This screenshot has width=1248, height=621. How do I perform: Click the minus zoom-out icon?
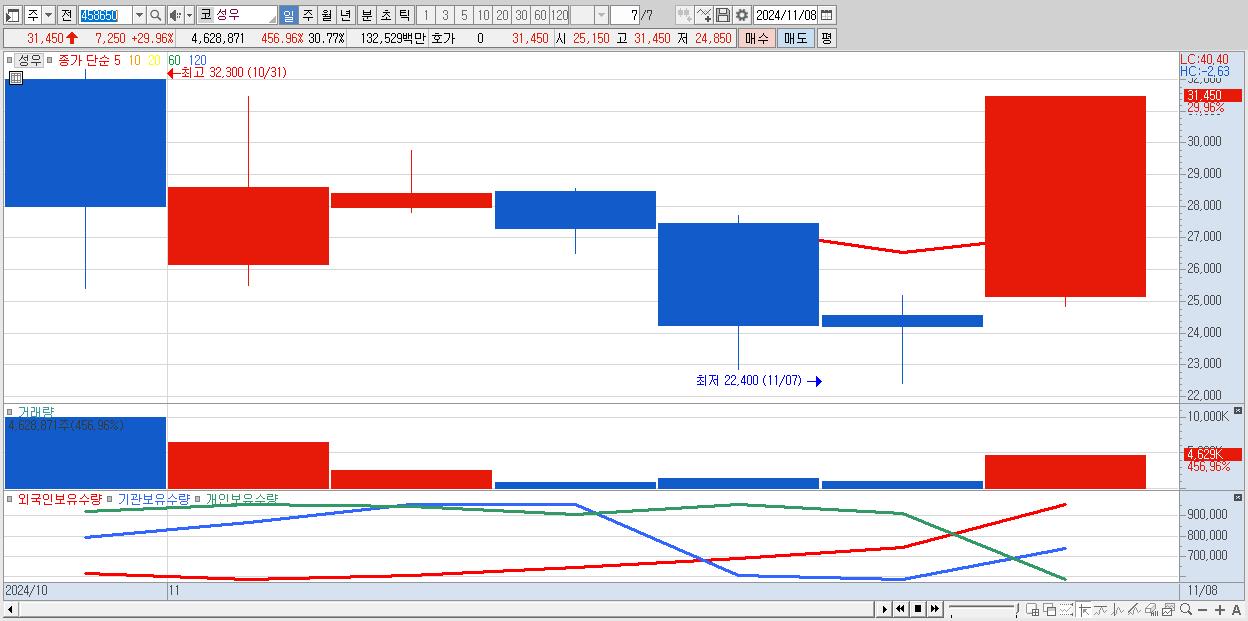tap(1203, 610)
